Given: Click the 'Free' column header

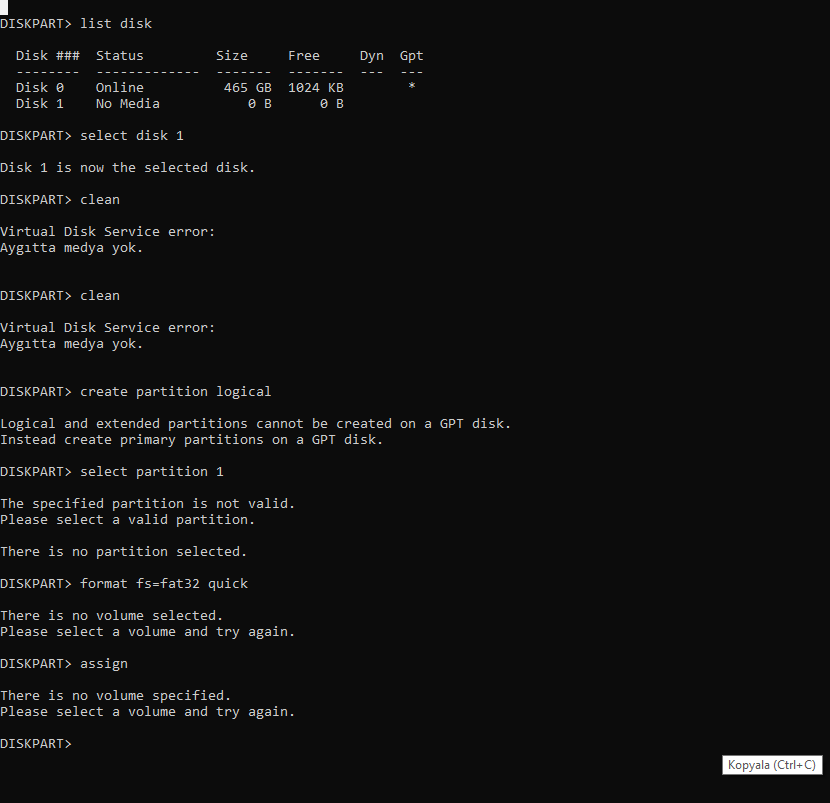Looking at the screenshot, I should pos(304,56).
